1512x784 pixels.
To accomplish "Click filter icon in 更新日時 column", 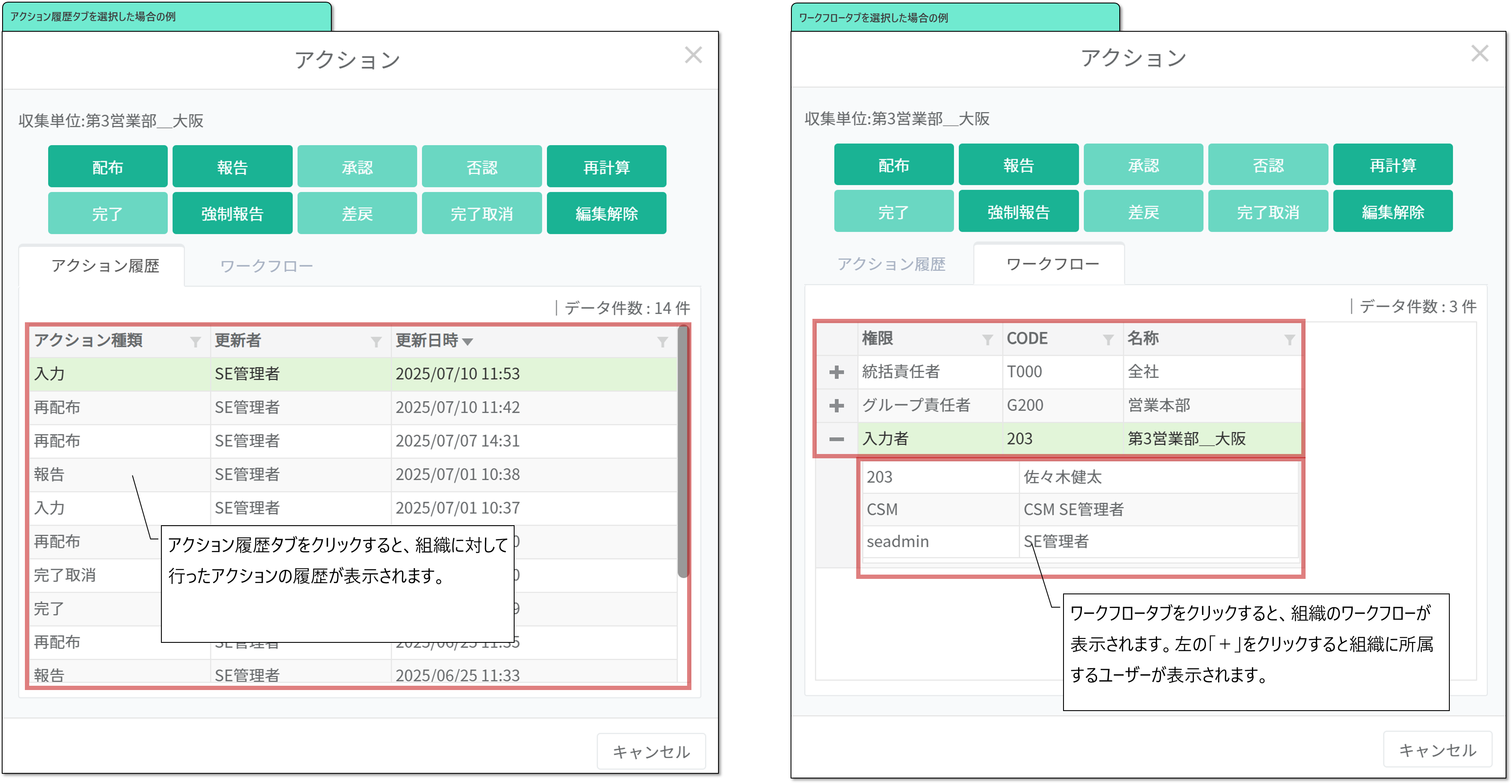I will tap(662, 342).
